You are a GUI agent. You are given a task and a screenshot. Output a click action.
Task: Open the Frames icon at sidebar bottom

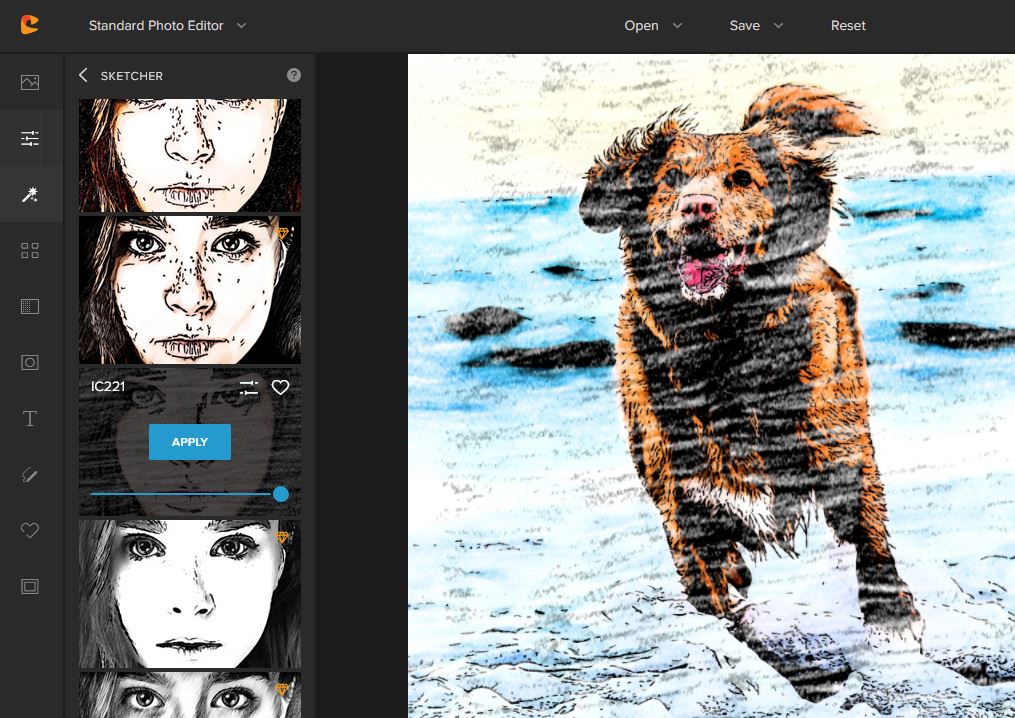[30, 587]
